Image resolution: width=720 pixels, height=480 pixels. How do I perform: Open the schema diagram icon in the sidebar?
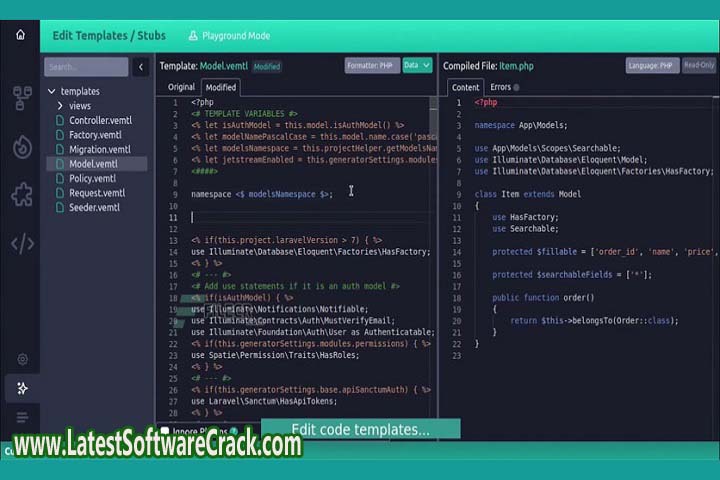coord(21,98)
